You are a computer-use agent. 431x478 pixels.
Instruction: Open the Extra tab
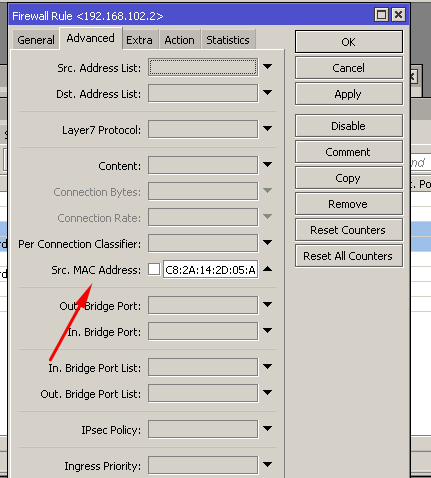(x=139, y=40)
